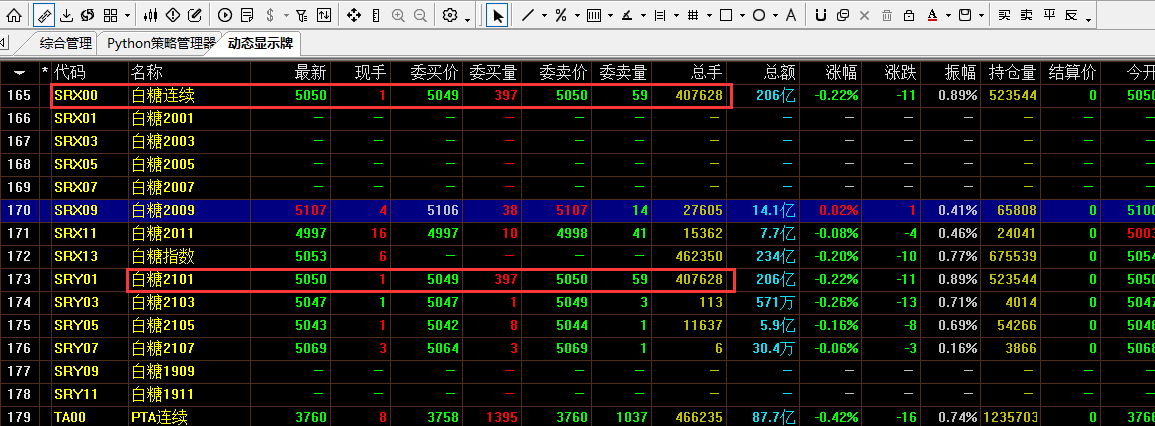Screen dimensions: 1155x426
Task: Select the line drawing tool
Action: click(x=528, y=15)
